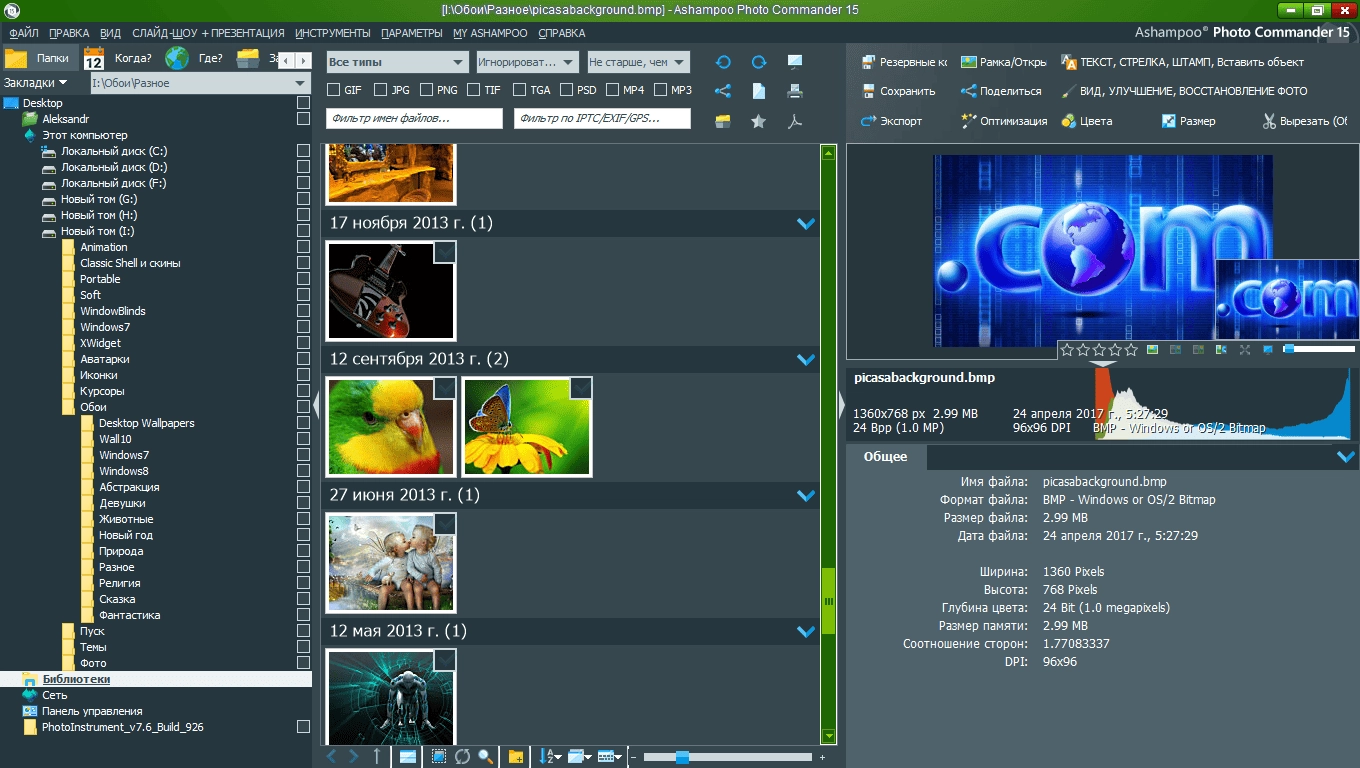Viewport: 1360px width, 768px height.
Task: Click 'Оптимизация' magic wand tool
Action: 1004,121
